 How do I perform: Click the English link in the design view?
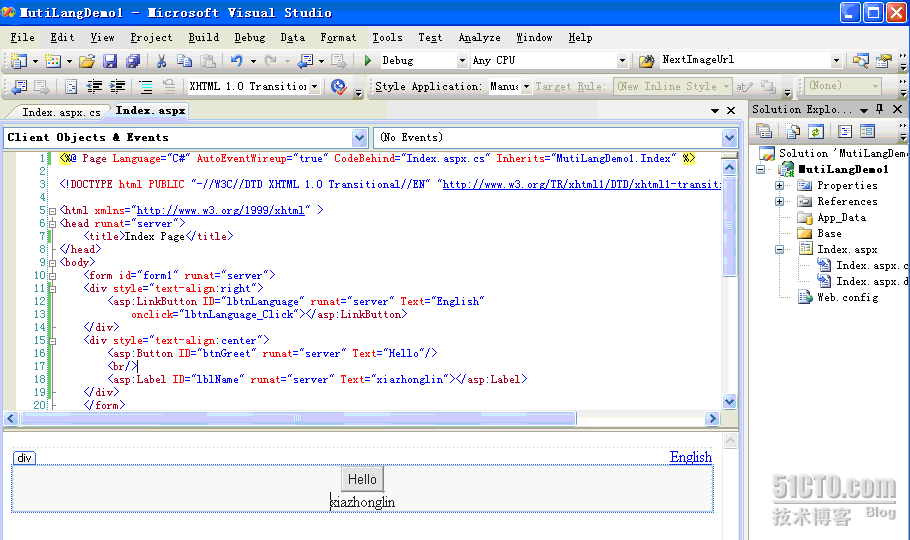(691, 457)
